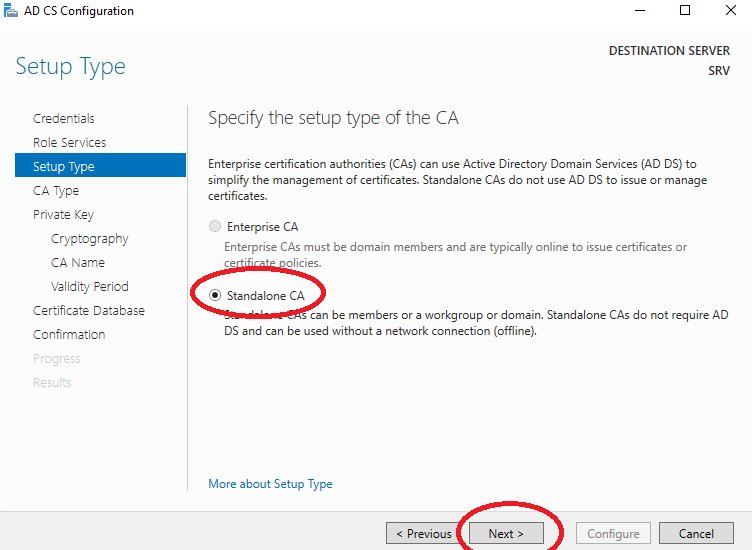The height and width of the screenshot is (550, 752).
Task: Close the AD CS Configuration wizard
Action: (x=730, y=11)
